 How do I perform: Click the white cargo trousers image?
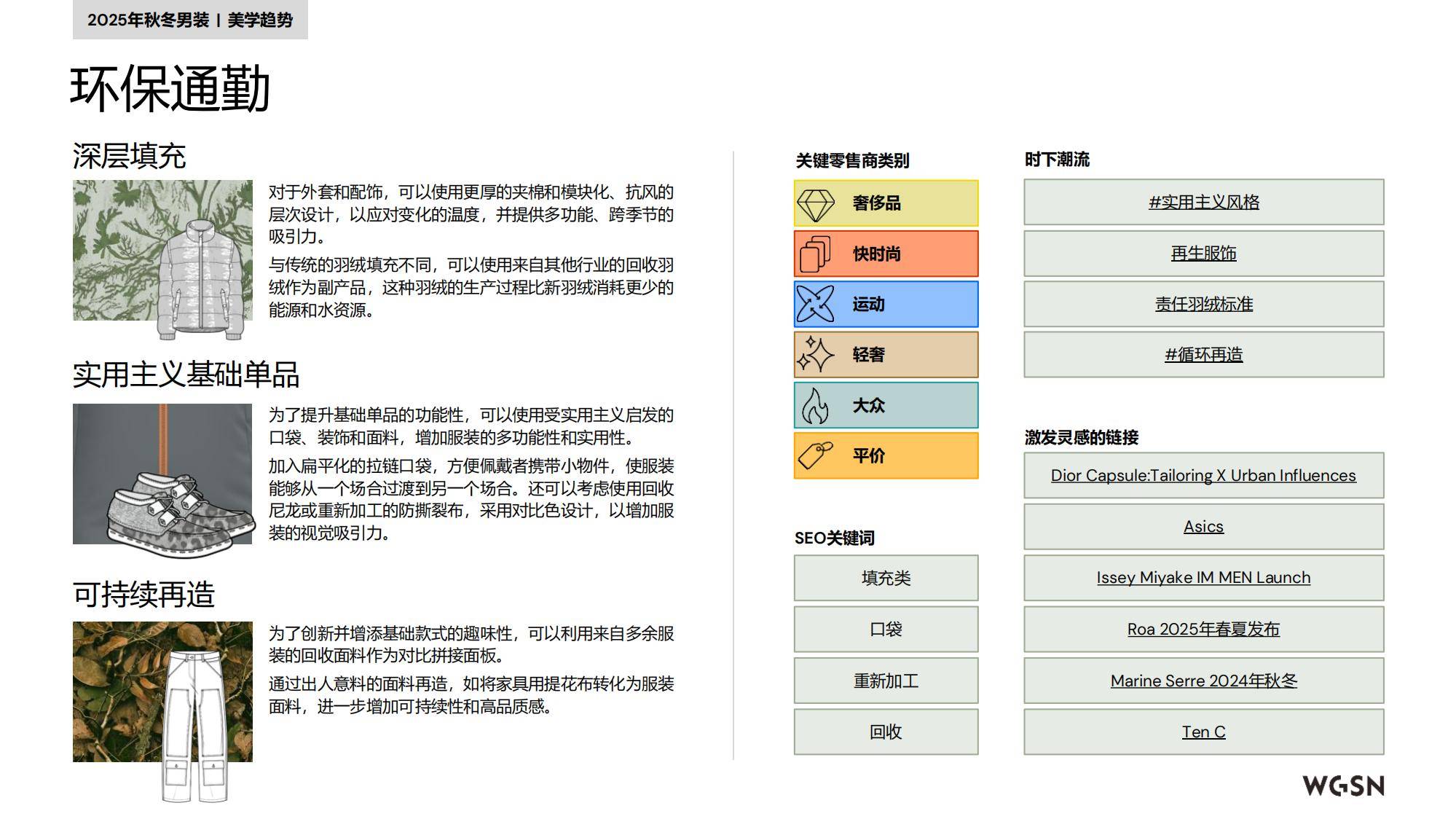[x=195, y=726]
